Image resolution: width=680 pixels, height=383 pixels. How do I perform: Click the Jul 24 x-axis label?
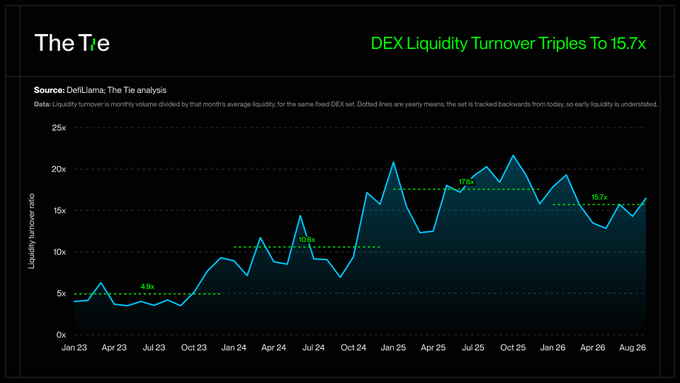[314, 348]
